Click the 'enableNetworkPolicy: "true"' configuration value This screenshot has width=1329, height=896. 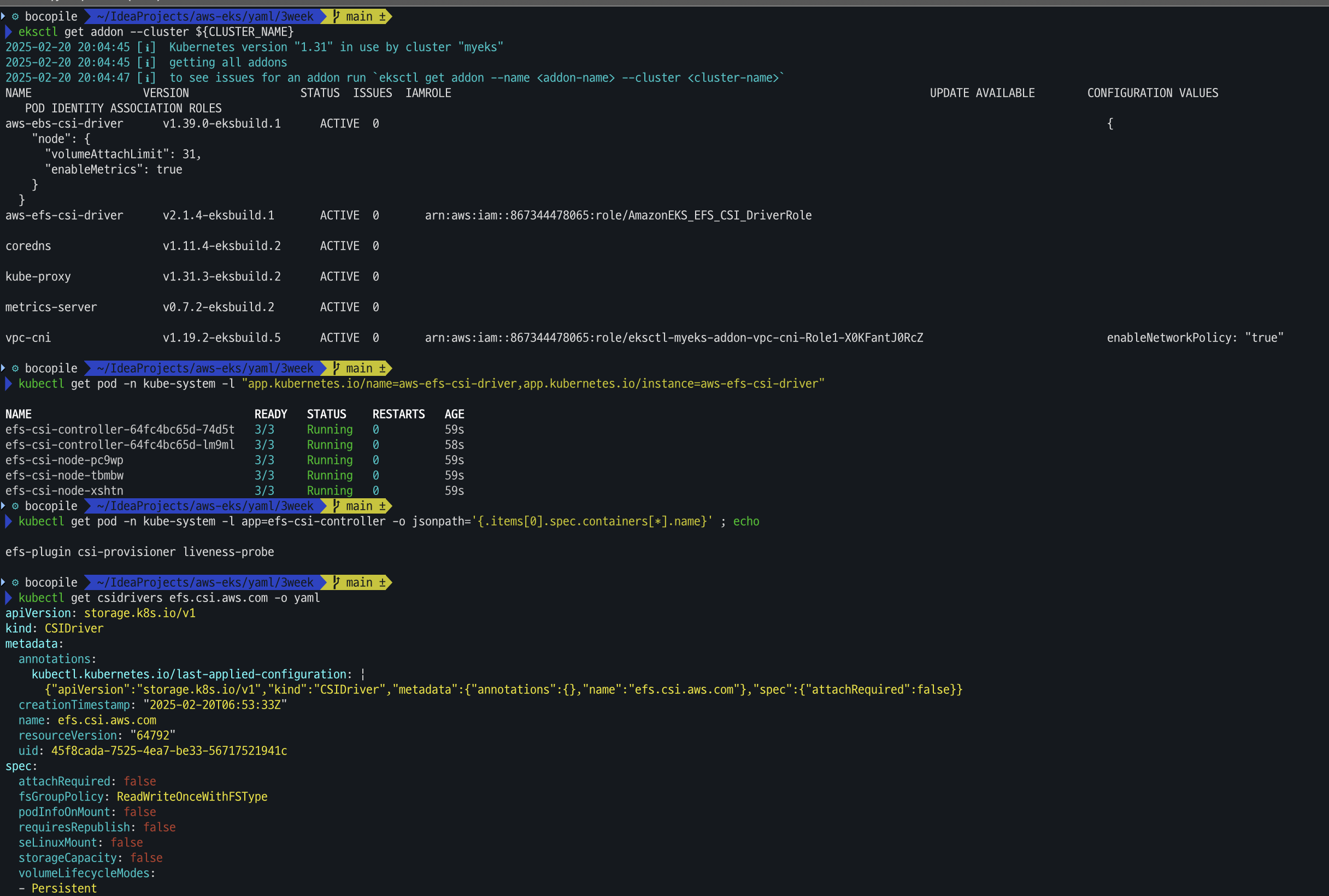pos(1195,338)
